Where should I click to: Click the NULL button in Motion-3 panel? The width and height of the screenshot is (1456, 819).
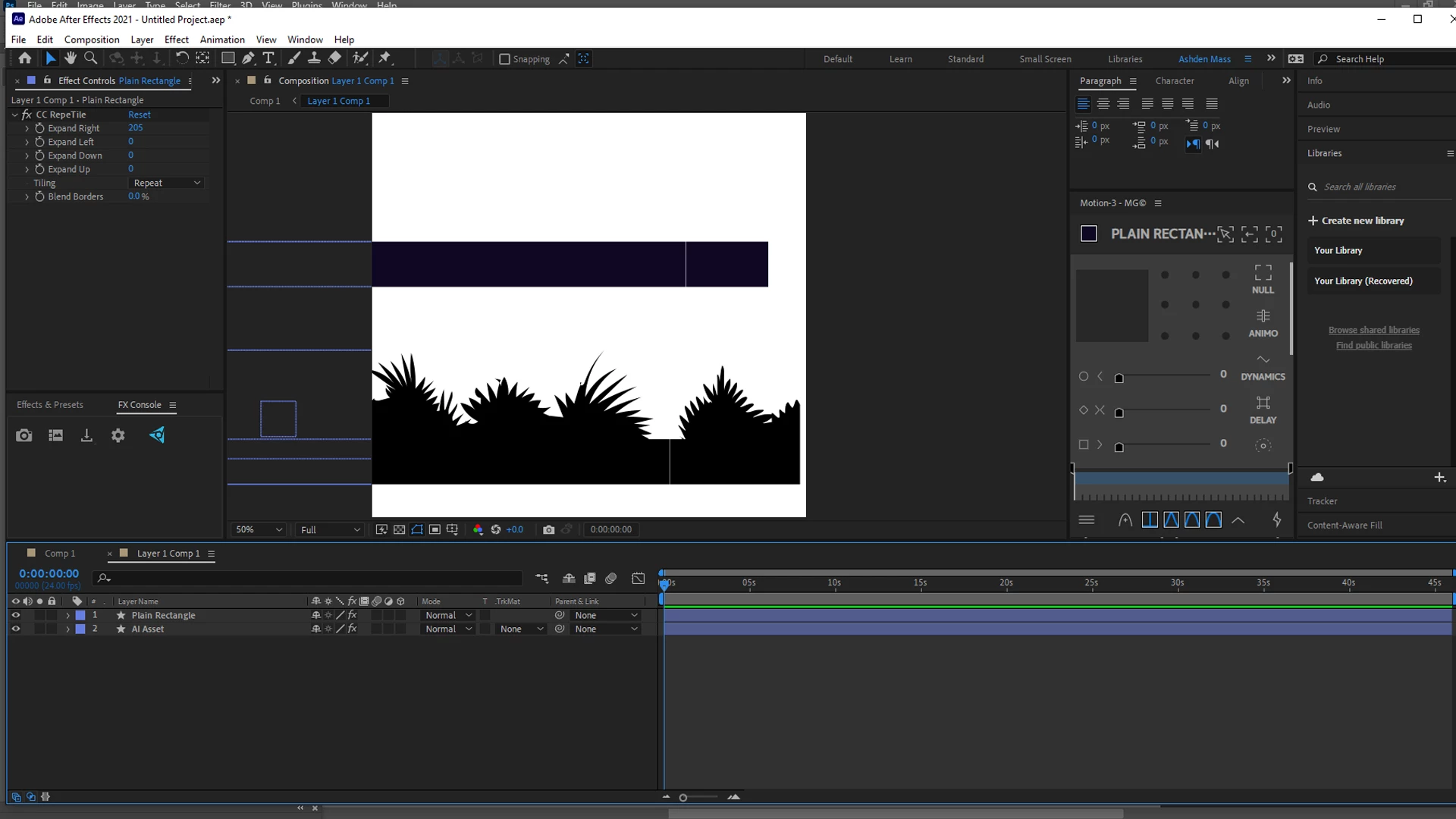point(1263,278)
